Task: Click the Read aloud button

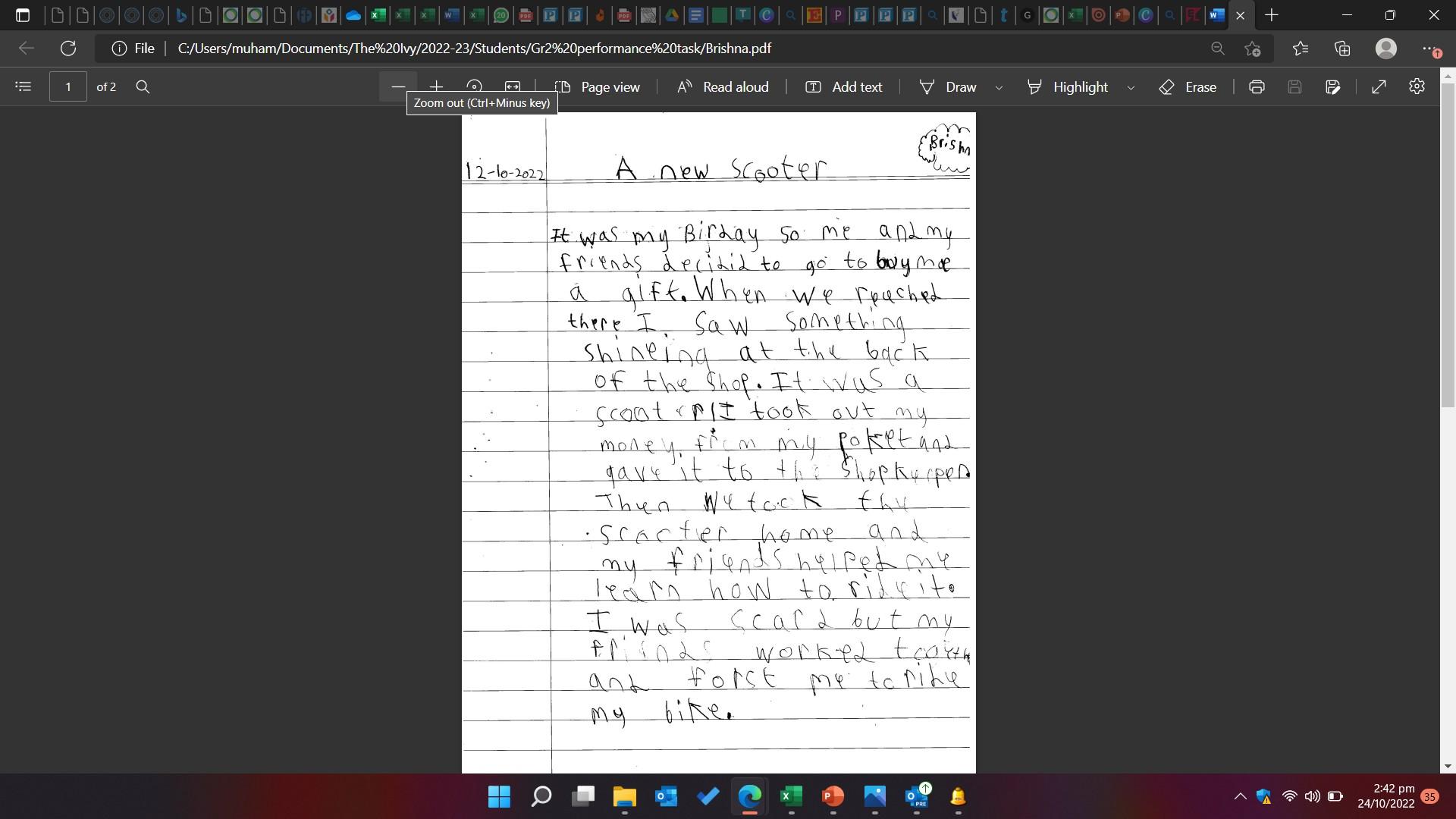Action: pyautogui.click(x=723, y=86)
